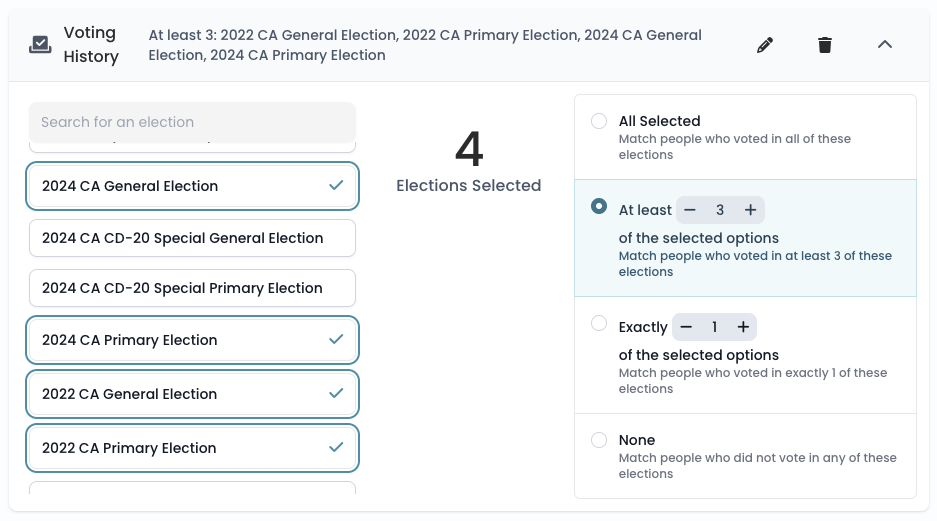Focus the Search for an election field

click(x=192, y=122)
